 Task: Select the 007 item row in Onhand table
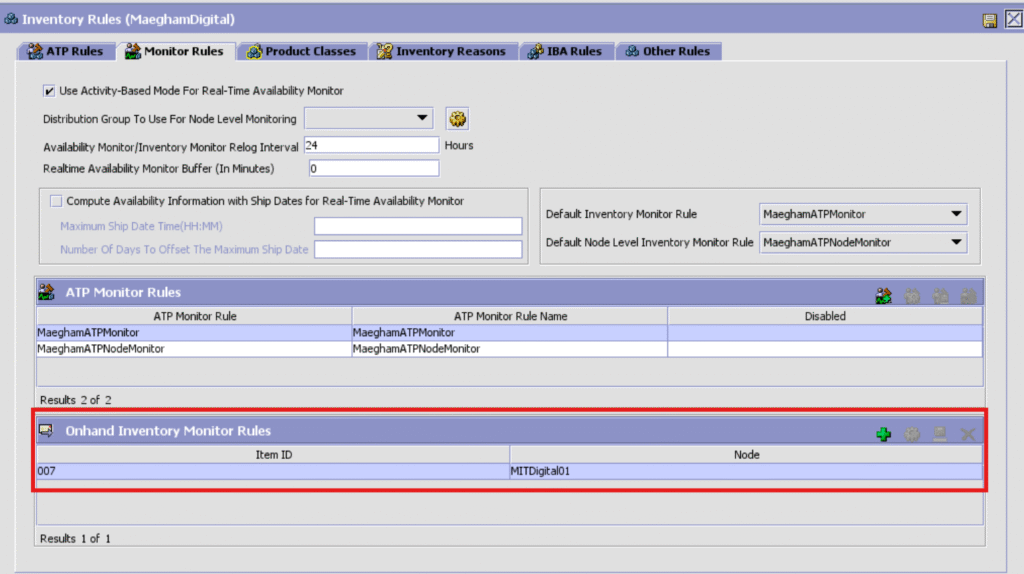click(272, 471)
